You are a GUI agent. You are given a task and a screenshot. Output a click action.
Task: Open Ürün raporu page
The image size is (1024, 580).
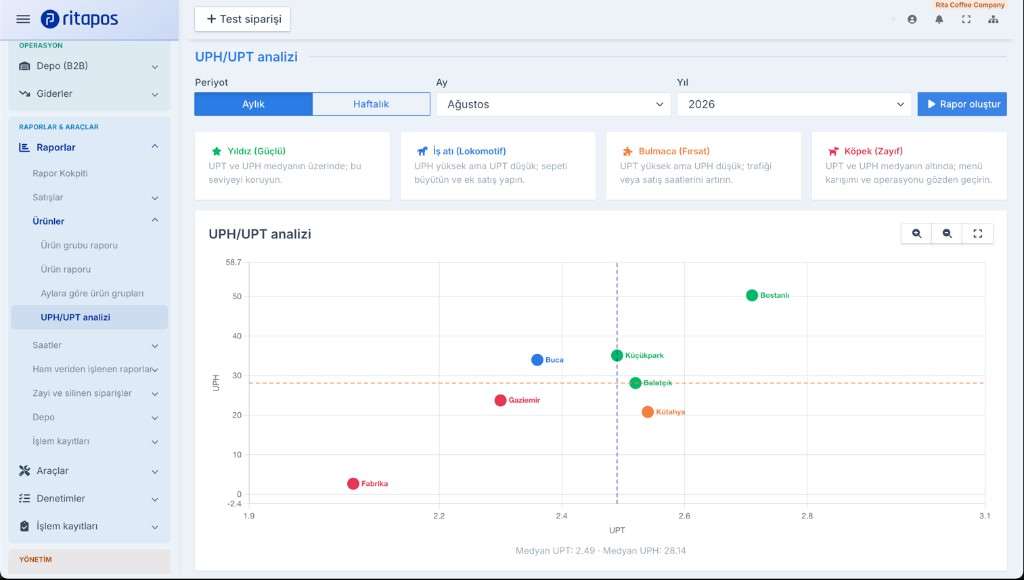[65, 270]
